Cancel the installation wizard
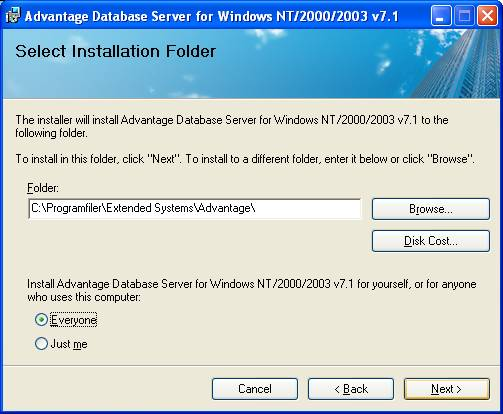Viewport: 503px width, 414px height. (255, 389)
